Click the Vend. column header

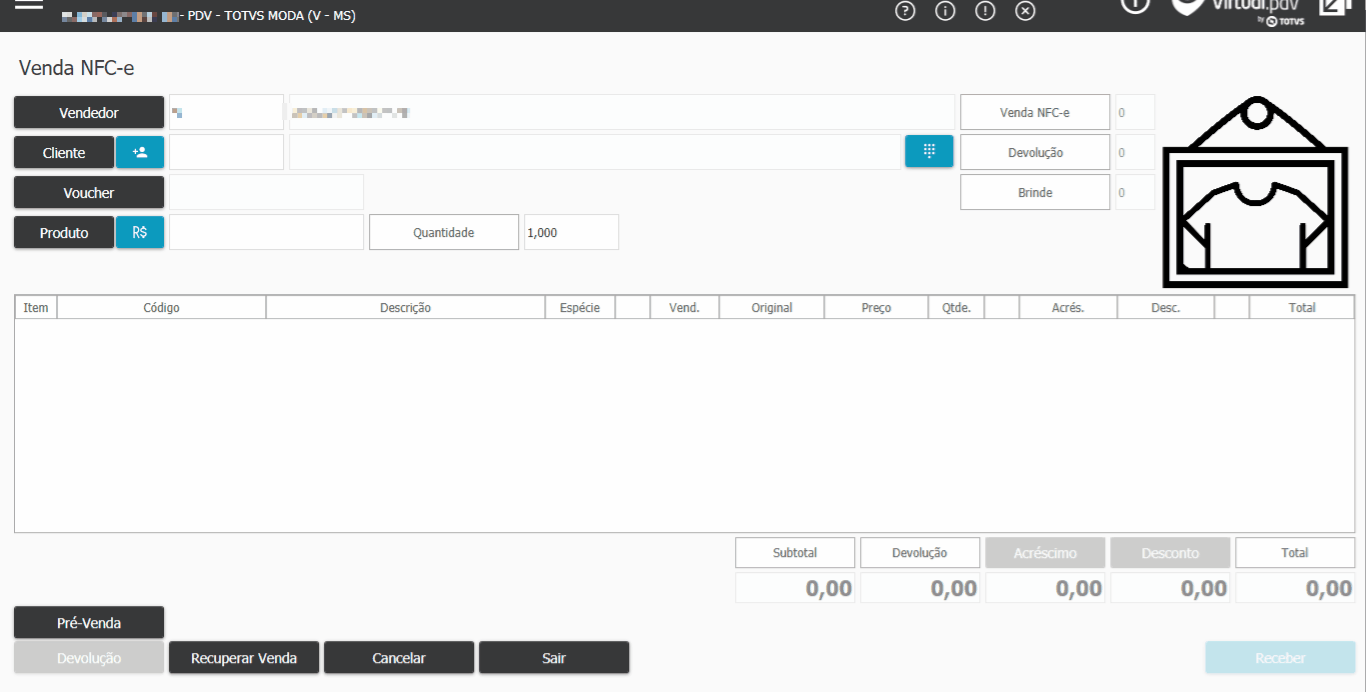pyautogui.click(x=684, y=308)
